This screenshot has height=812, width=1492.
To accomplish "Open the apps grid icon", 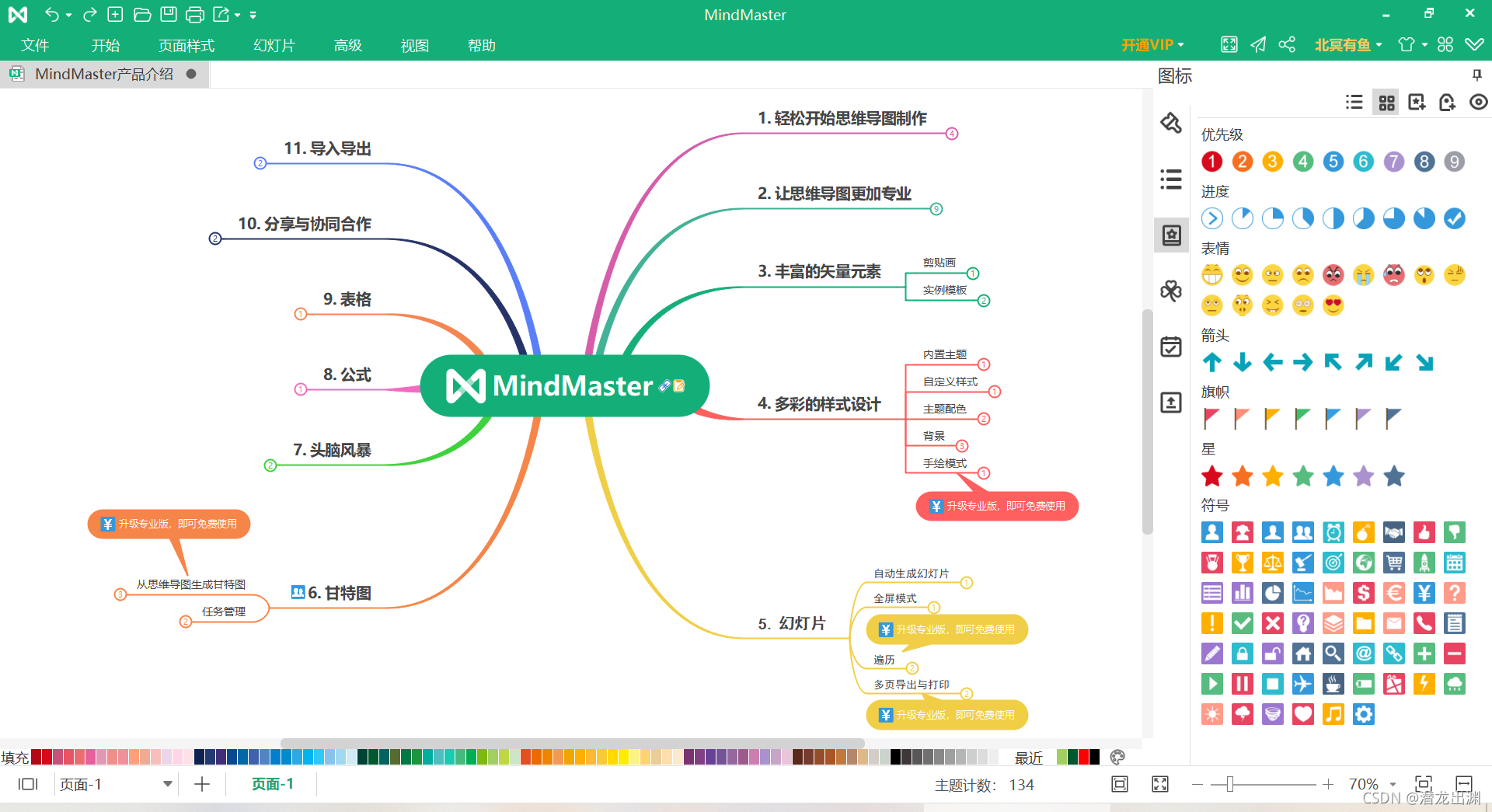I will coord(1445,45).
